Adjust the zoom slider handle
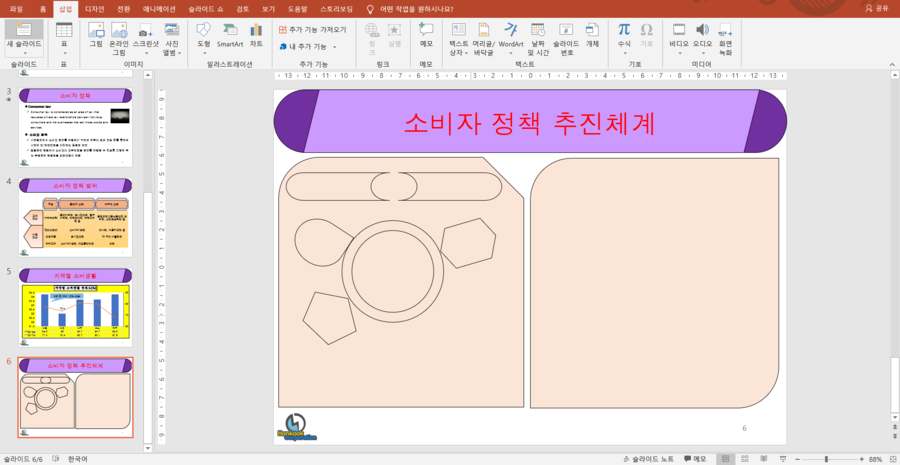This screenshot has width=900, height=465. click(x=827, y=459)
